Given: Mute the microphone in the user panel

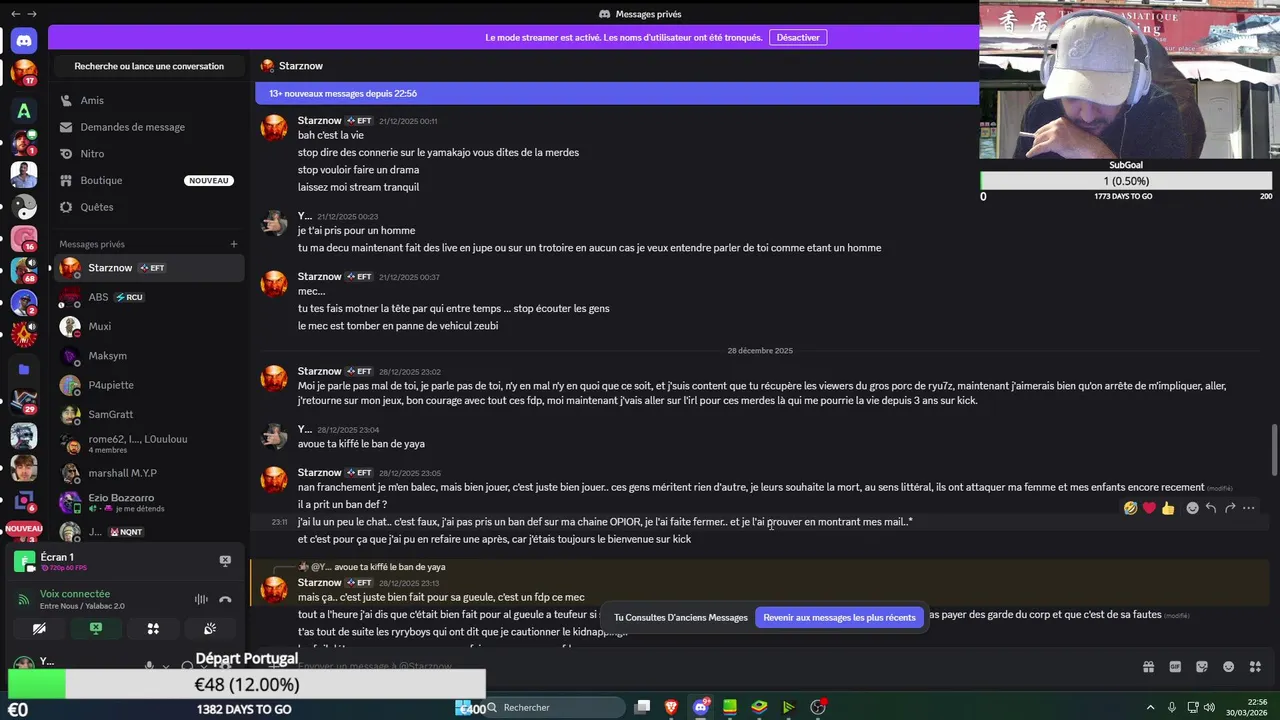Looking at the screenshot, I should pos(149,666).
